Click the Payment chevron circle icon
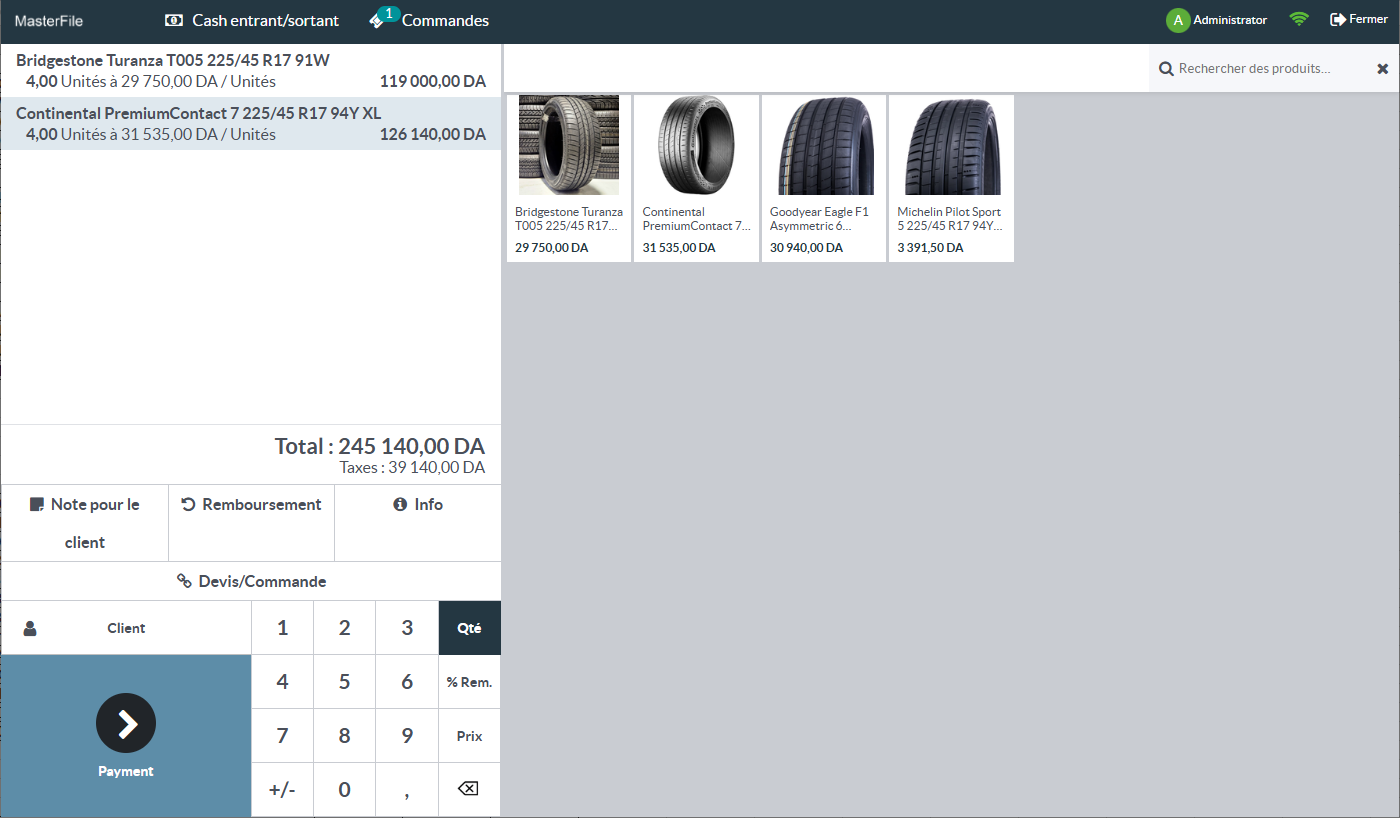 [126, 723]
